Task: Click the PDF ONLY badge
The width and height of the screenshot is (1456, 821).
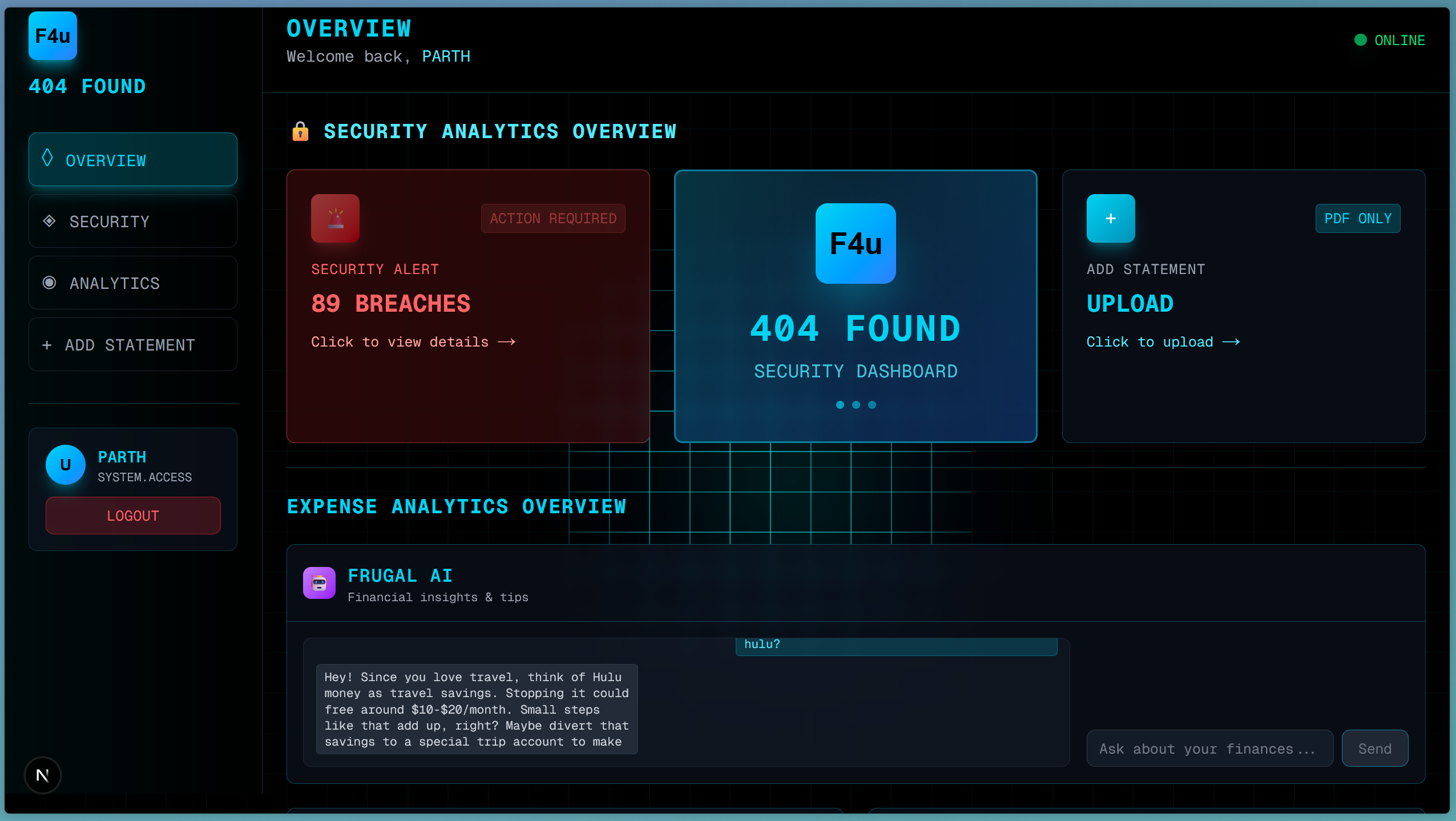Action: coord(1357,219)
